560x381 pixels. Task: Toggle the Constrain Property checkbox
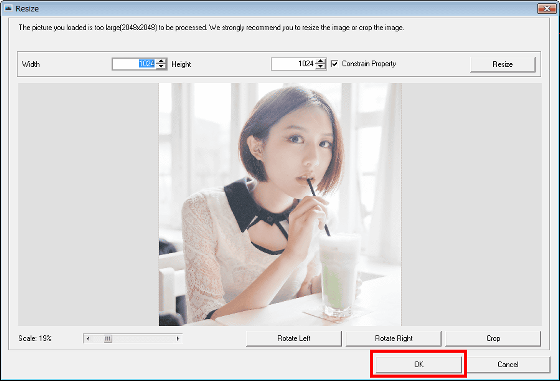tap(334, 64)
